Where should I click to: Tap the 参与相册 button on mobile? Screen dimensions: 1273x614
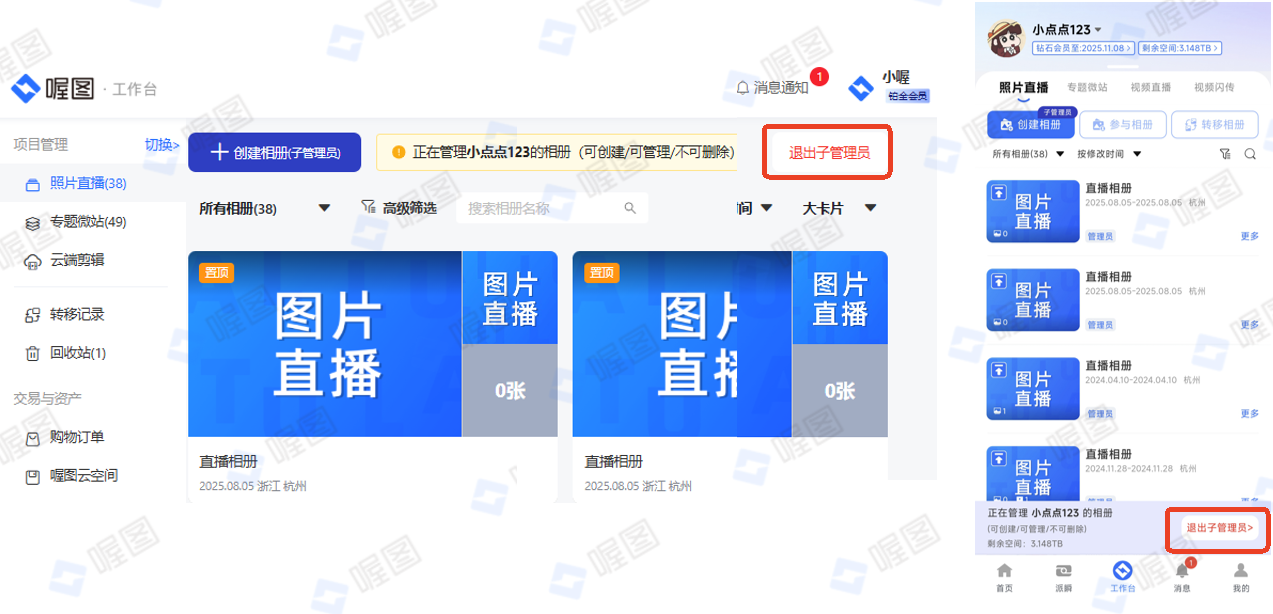pos(1122,124)
